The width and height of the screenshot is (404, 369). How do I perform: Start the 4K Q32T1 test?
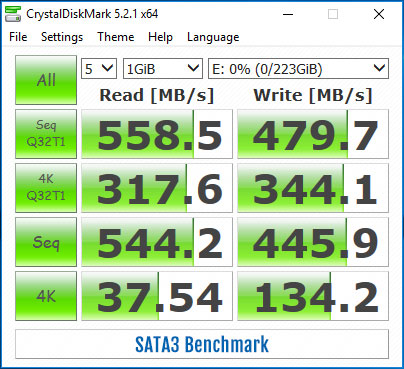pos(46,188)
